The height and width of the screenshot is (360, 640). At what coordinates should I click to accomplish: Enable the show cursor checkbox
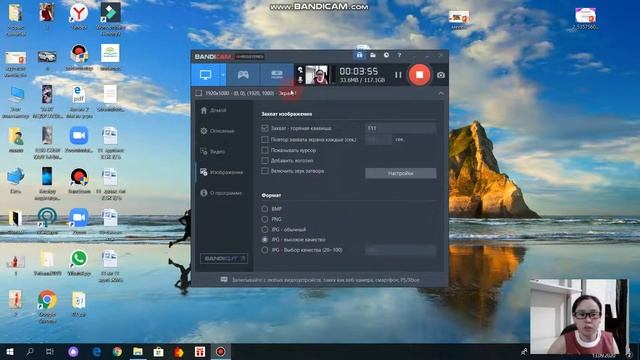(265, 150)
